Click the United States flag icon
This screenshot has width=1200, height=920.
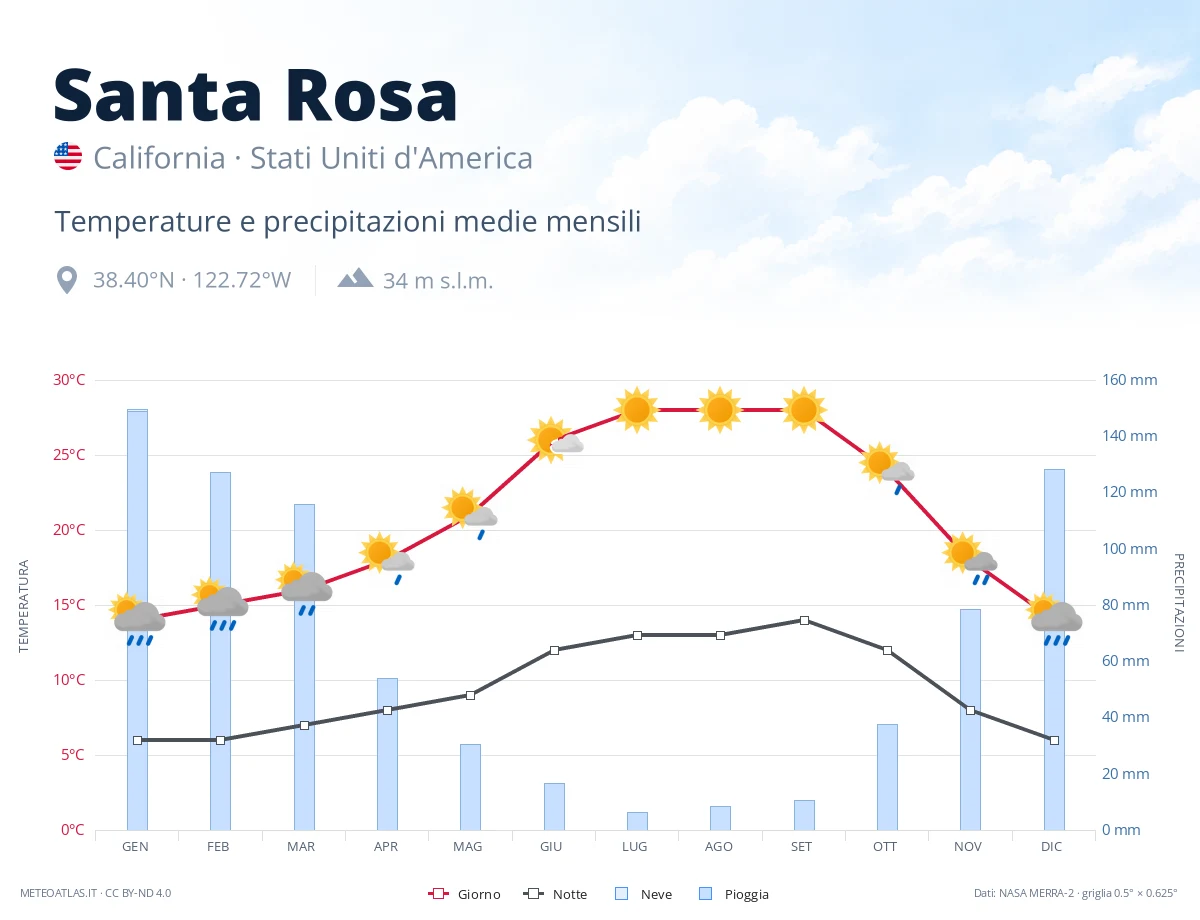coord(68,156)
